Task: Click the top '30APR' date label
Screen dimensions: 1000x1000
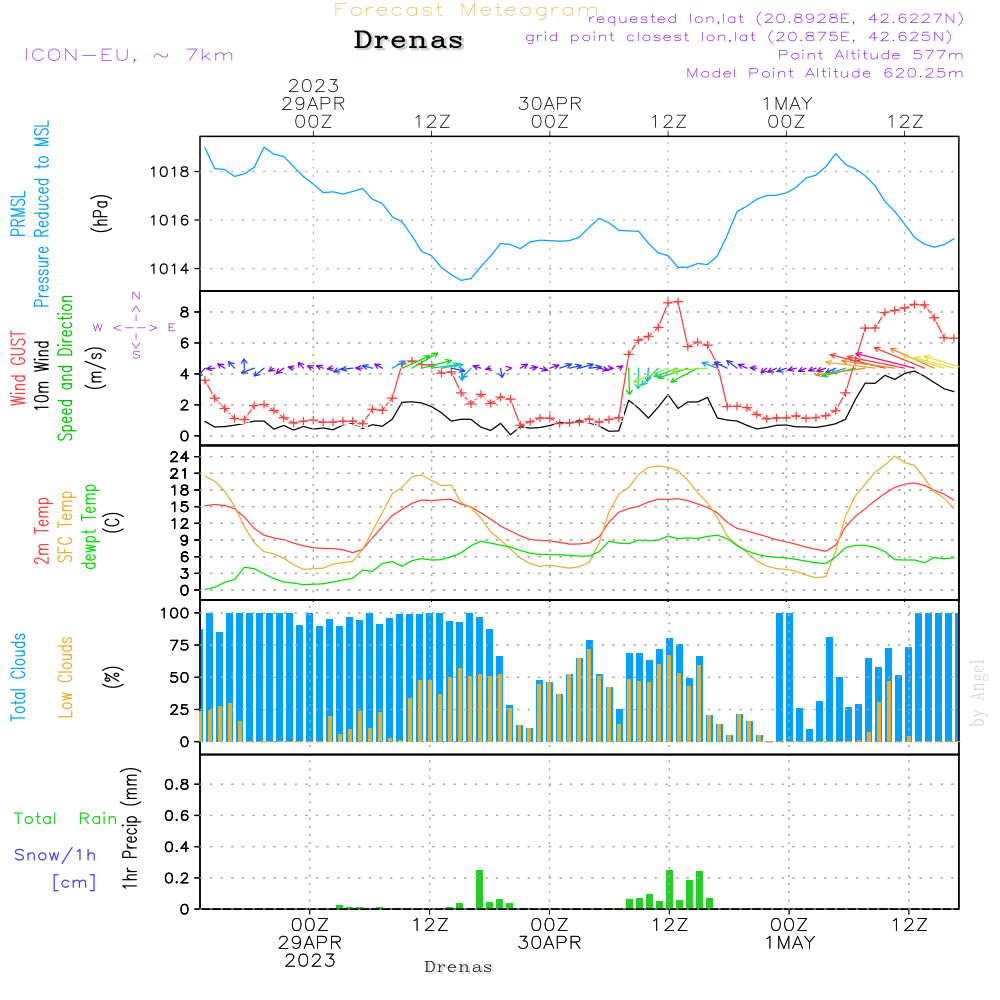Action: point(550,103)
